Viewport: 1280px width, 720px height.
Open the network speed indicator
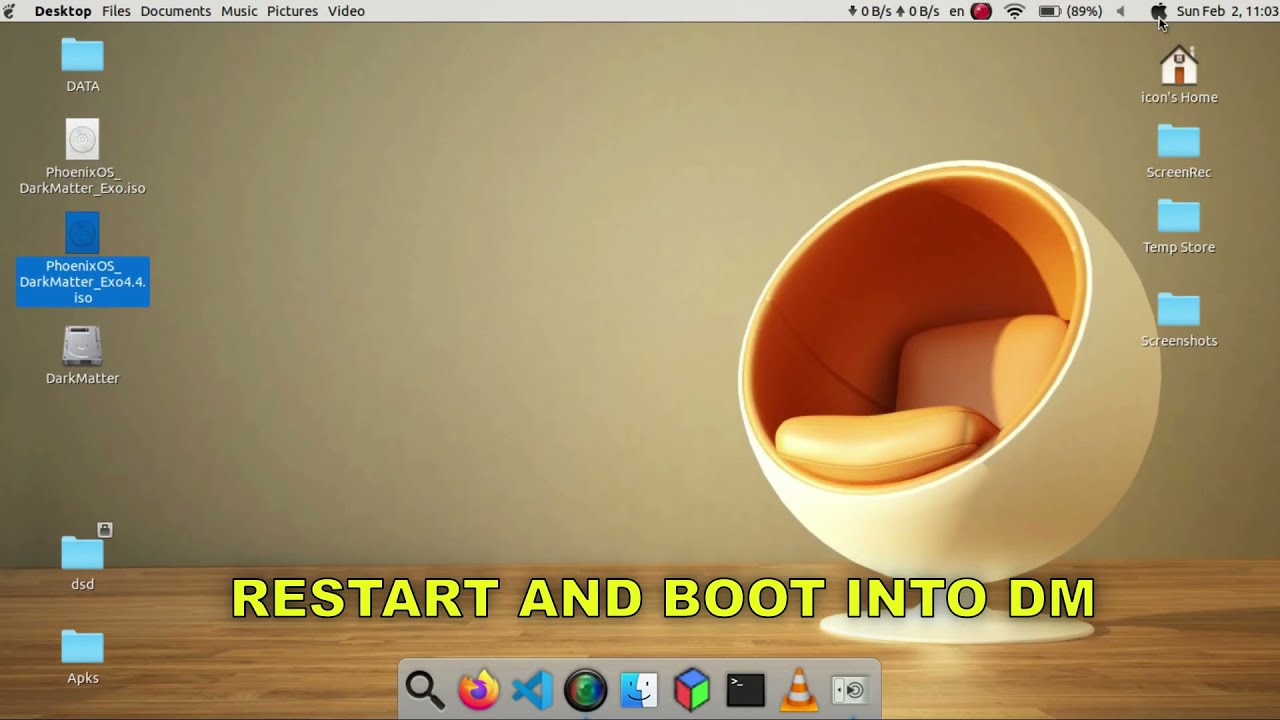pyautogui.click(x=893, y=11)
